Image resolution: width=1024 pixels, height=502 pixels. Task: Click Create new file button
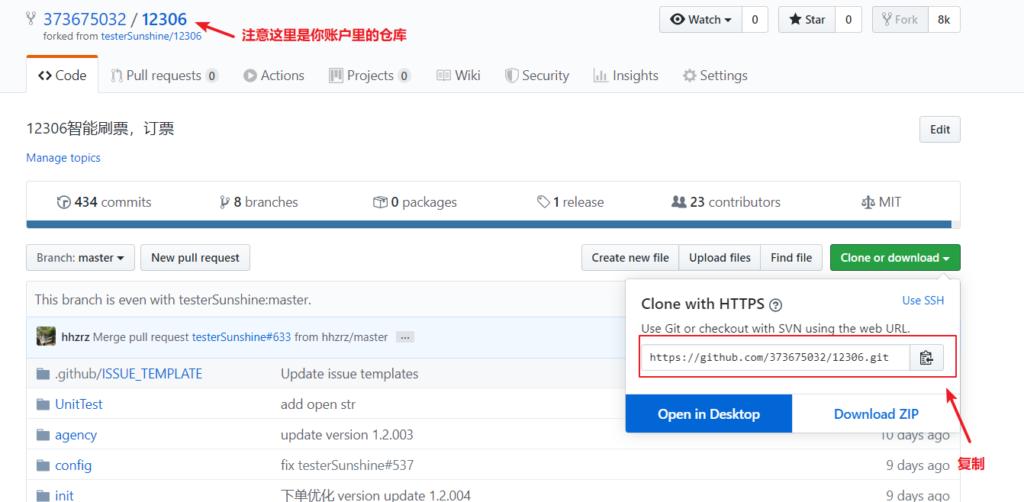point(630,258)
